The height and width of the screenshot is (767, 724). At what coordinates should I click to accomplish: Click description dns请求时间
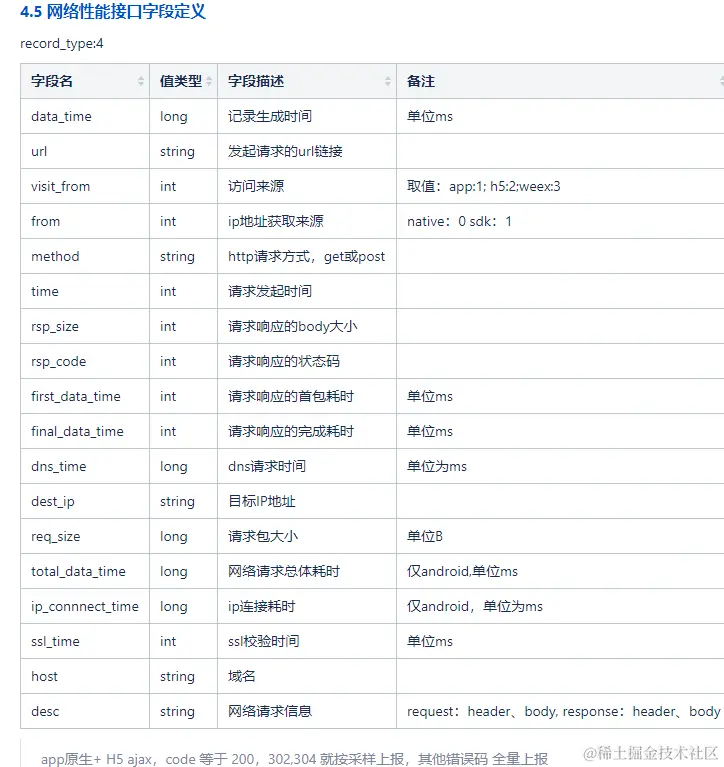click(x=267, y=466)
